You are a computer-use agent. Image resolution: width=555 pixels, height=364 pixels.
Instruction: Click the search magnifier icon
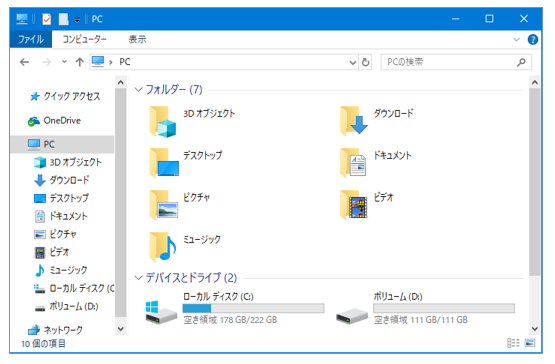(x=521, y=62)
